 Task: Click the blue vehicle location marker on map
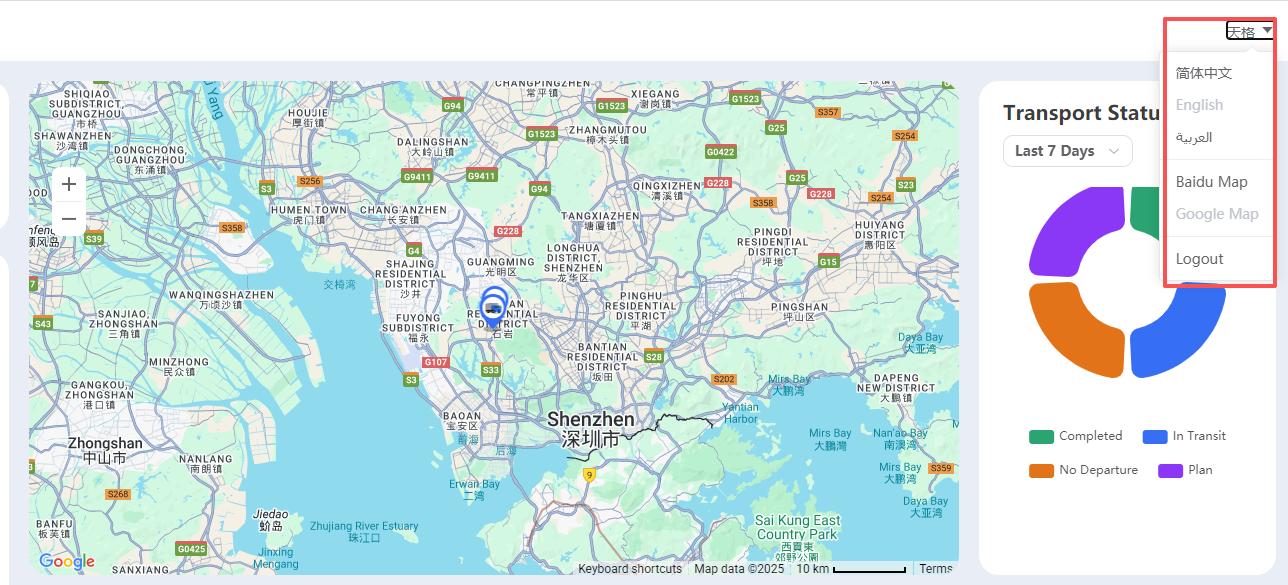[492, 307]
